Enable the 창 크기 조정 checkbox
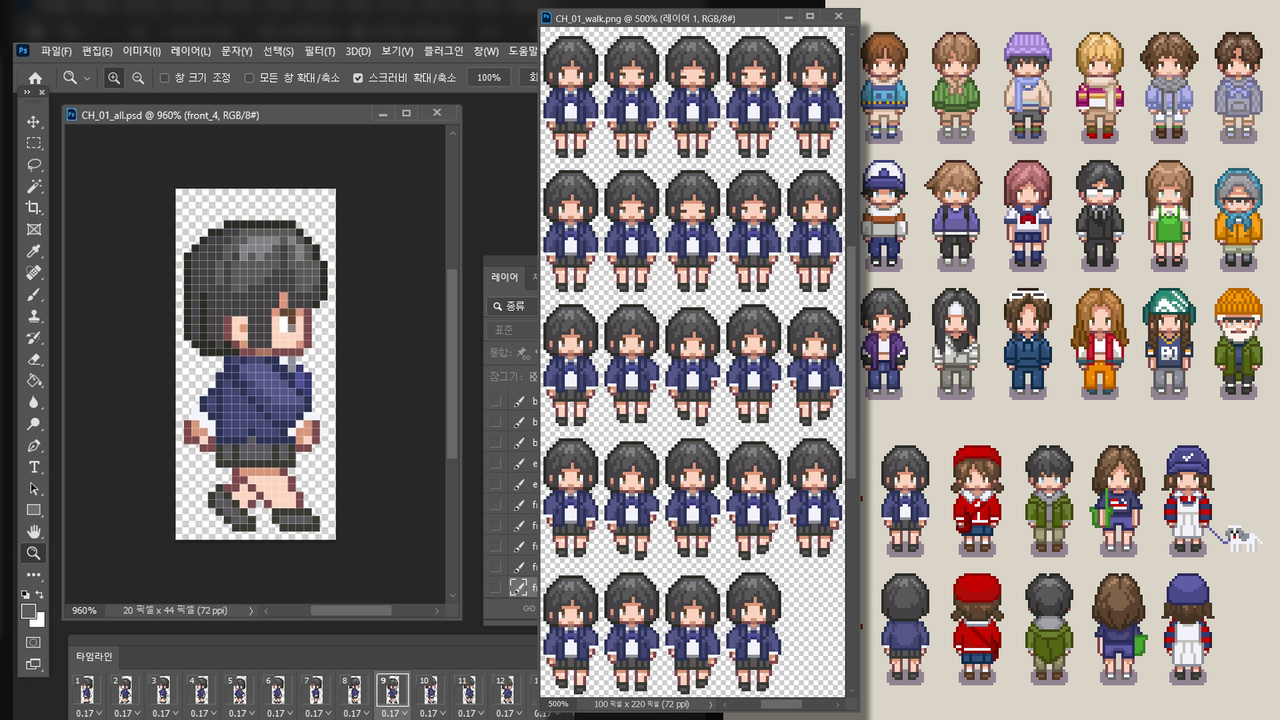The image size is (1280, 720). coord(165,77)
